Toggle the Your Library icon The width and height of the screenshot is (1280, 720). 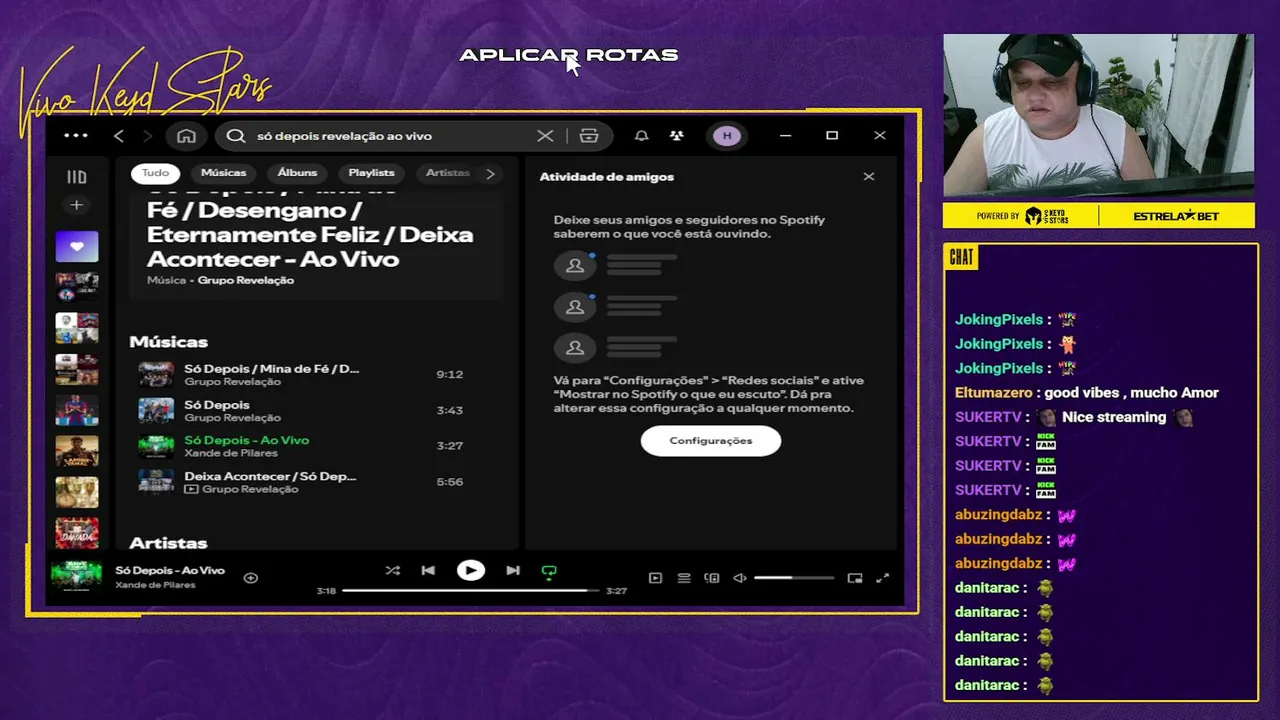click(76, 177)
